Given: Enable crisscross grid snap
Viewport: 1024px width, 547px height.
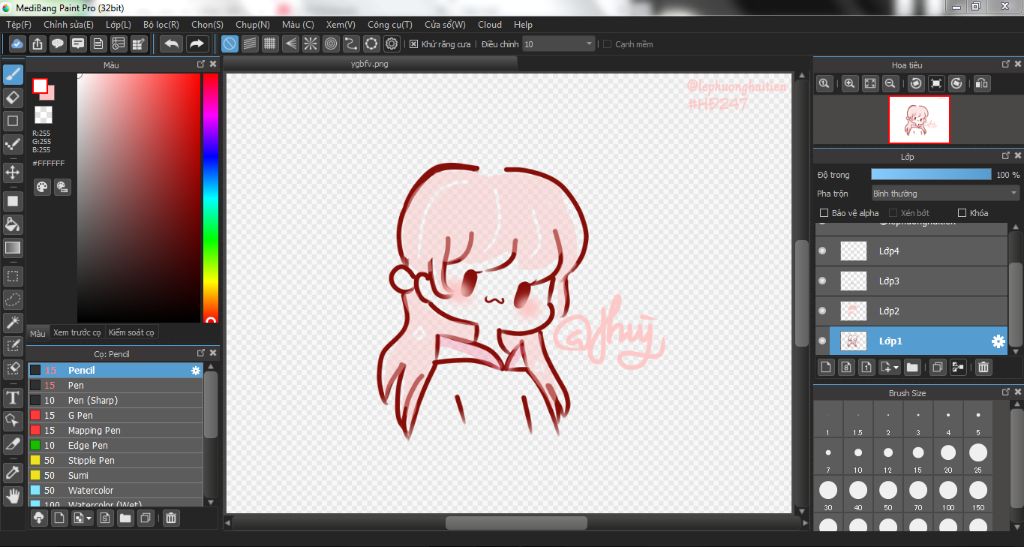Looking at the screenshot, I should (x=270, y=44).
